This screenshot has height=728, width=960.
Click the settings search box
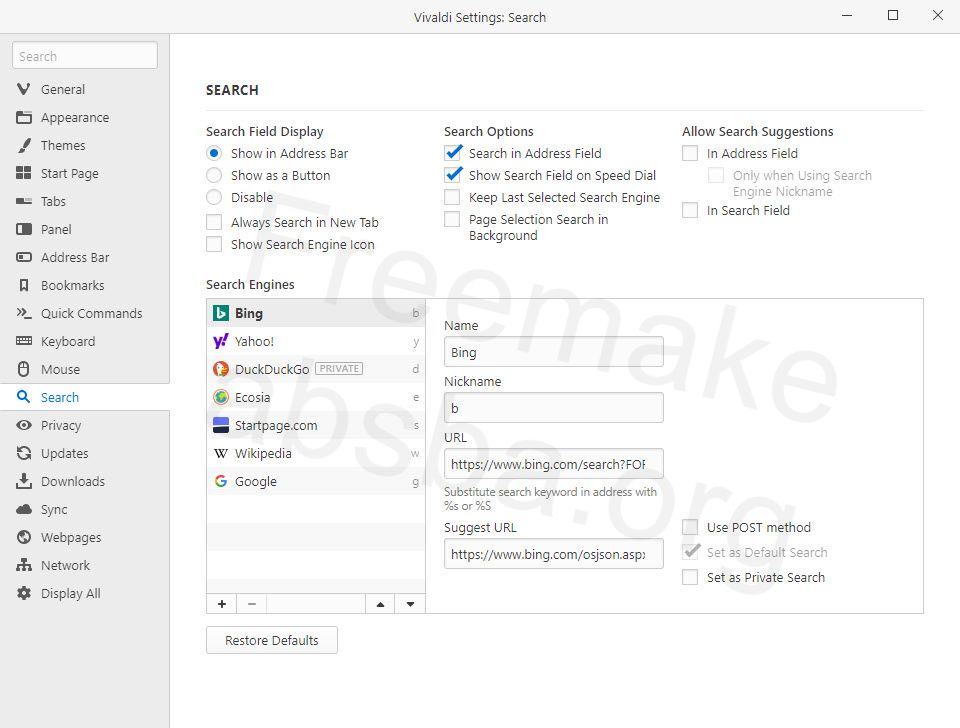click(84, 56)
